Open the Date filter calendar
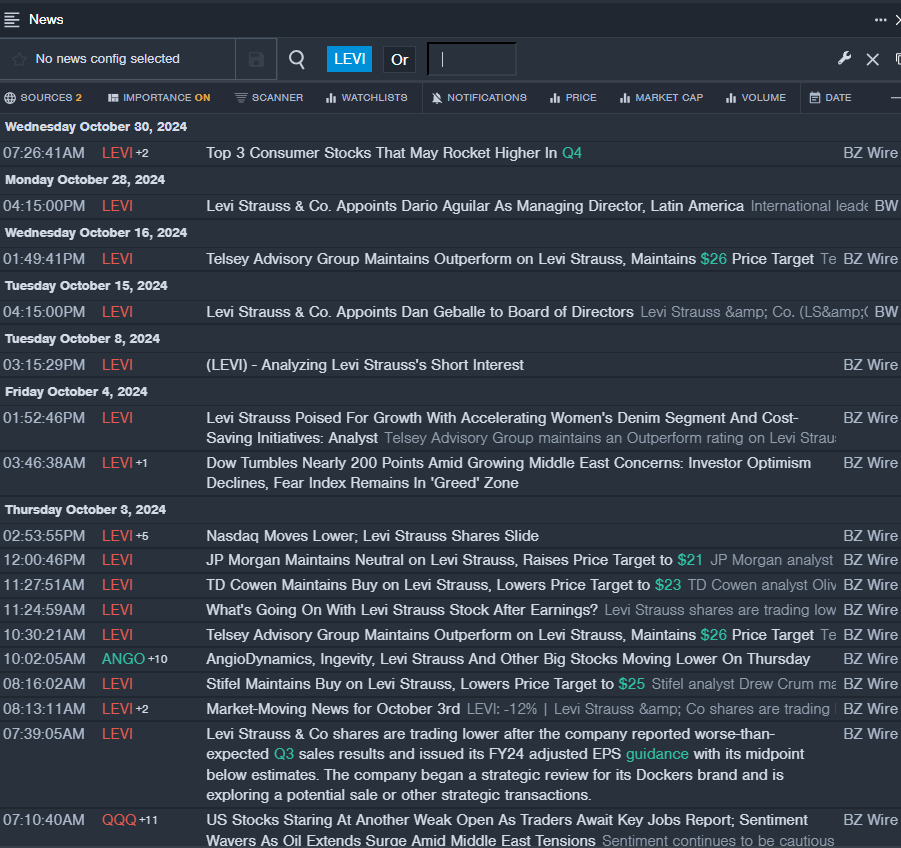 point(830,98)
